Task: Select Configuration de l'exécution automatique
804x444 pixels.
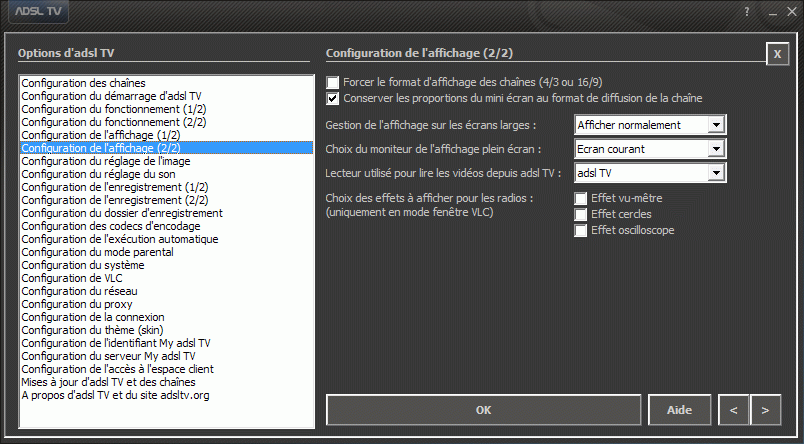Action: (167, 239)
